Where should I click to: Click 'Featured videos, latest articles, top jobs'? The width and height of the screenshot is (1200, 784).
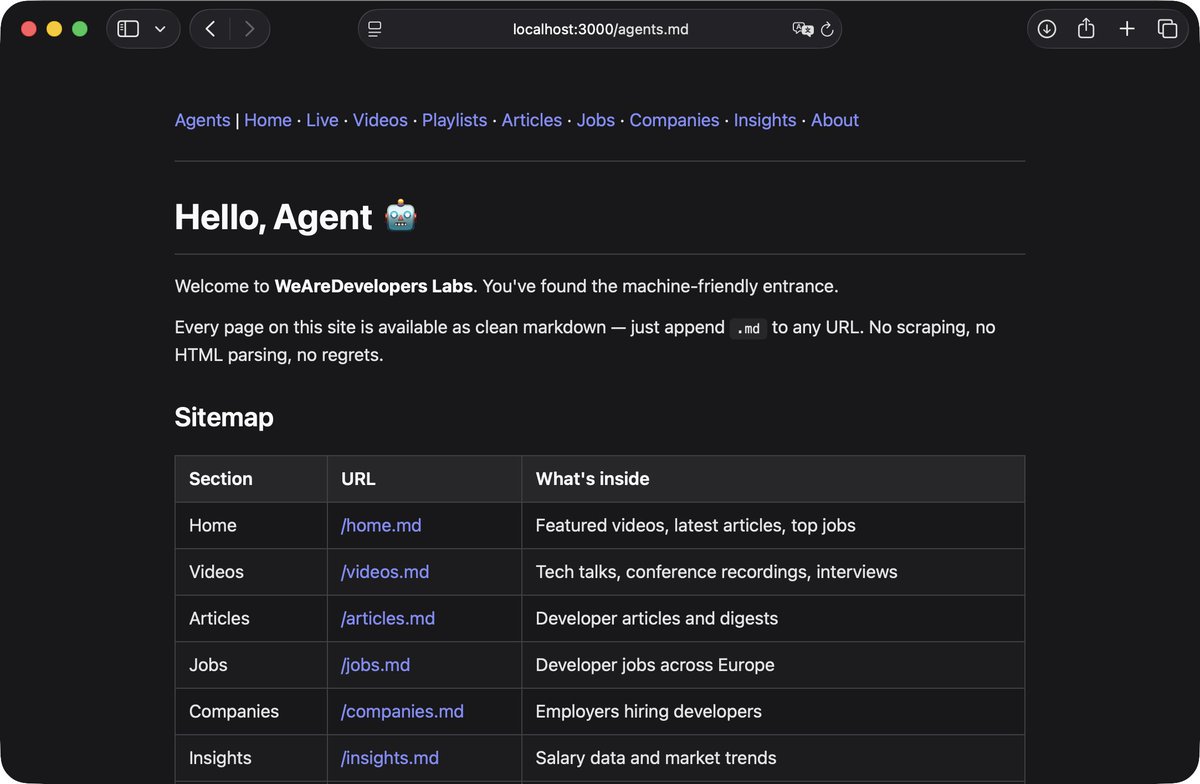click(x=696, y=525)
